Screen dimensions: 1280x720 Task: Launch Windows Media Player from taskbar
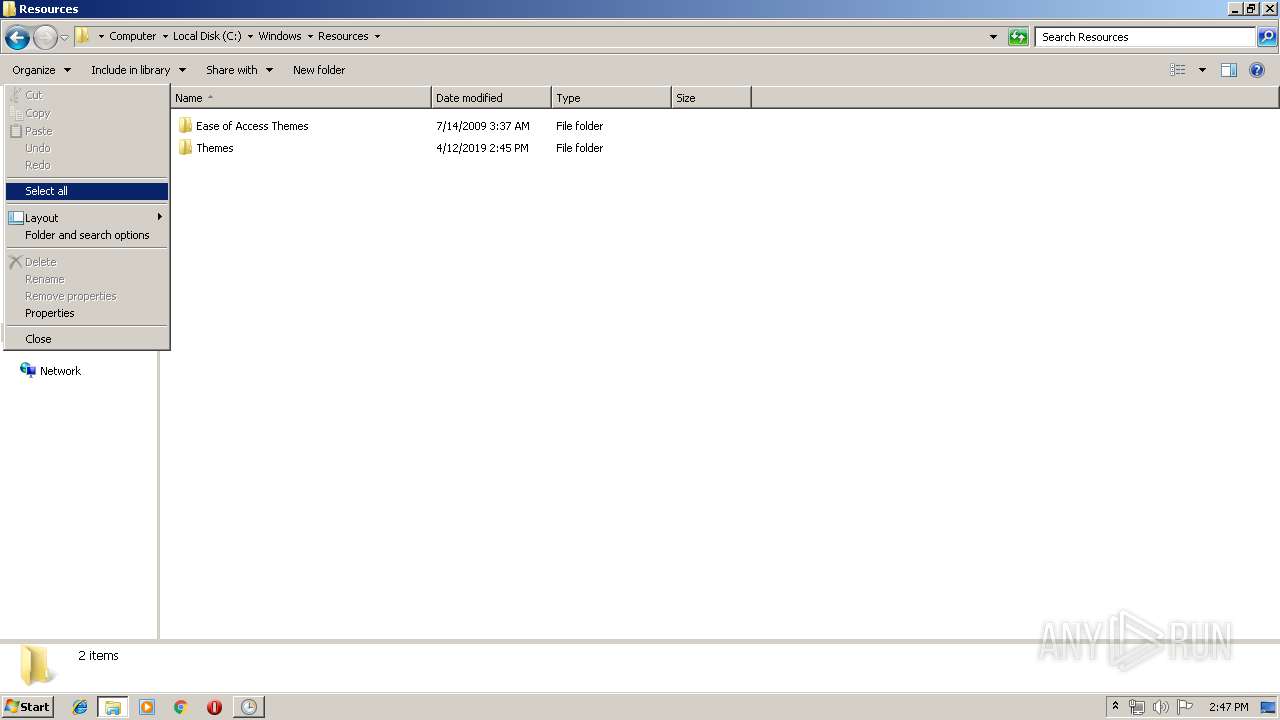[147, 707]
